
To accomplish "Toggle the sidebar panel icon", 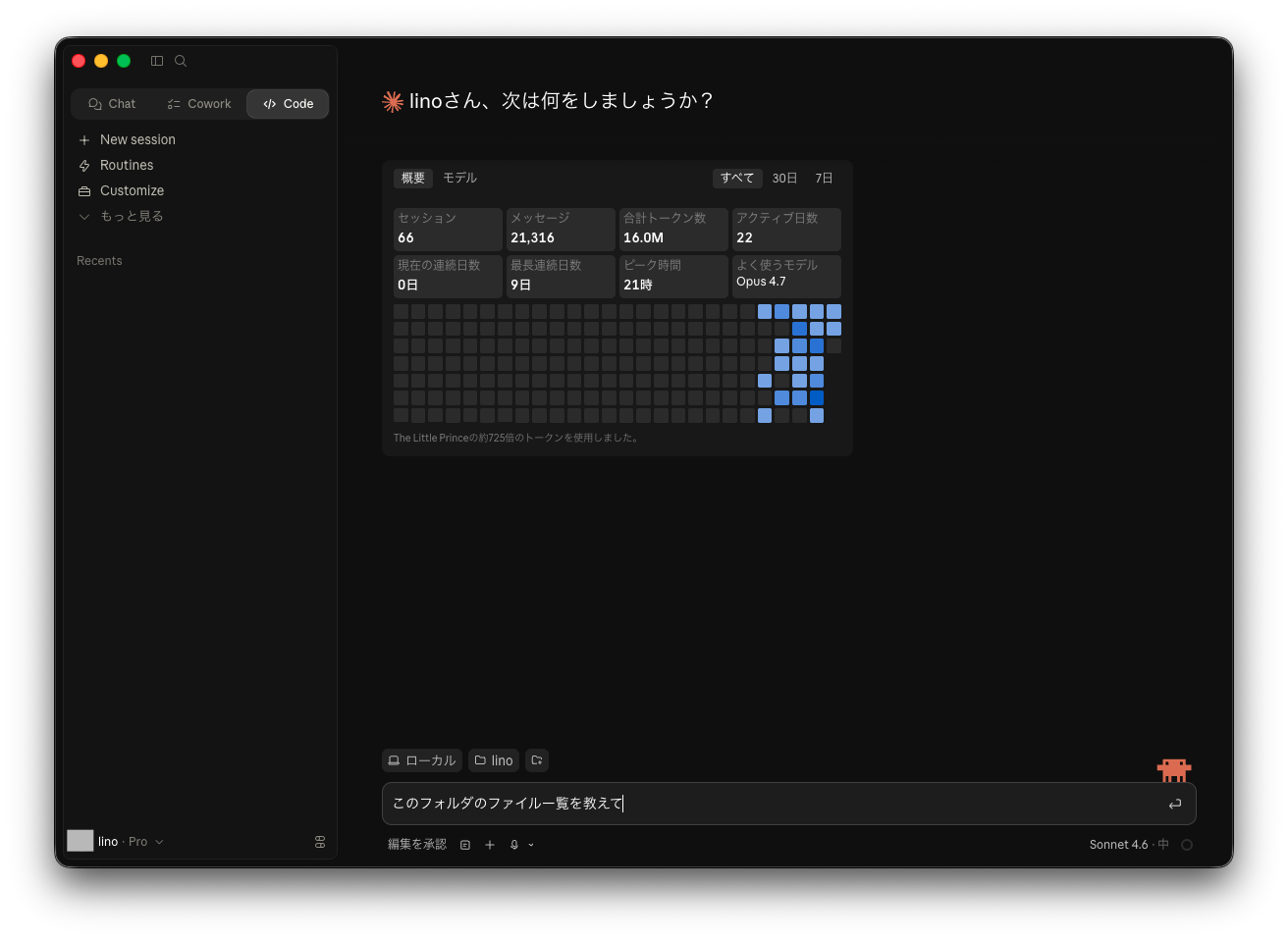I will tap(157, 61).
